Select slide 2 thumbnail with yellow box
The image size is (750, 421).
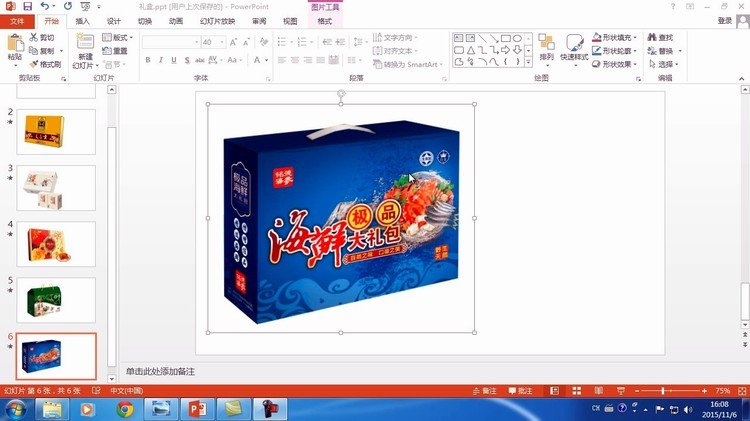coord(56,132)
